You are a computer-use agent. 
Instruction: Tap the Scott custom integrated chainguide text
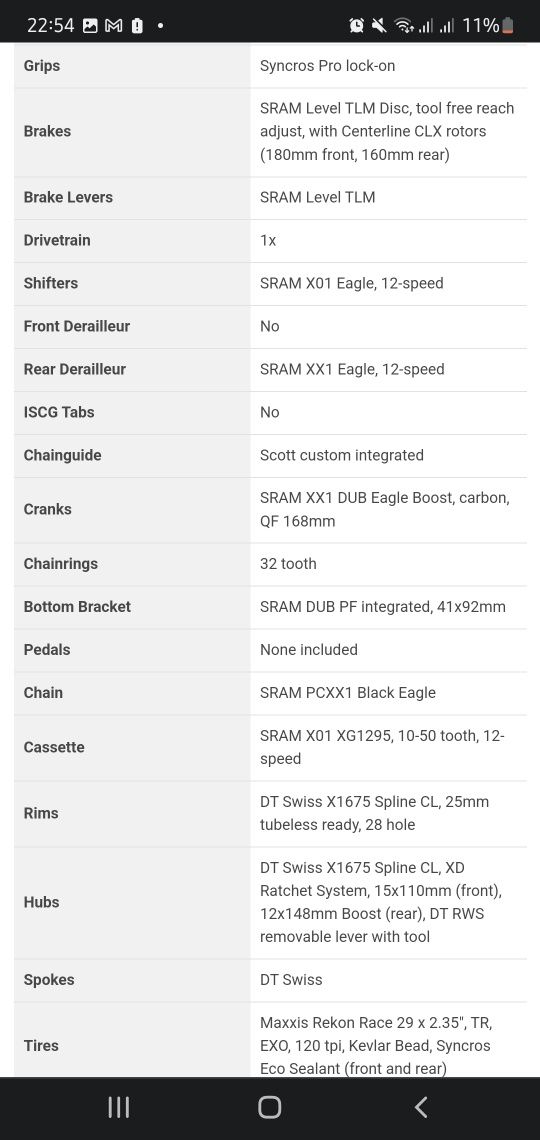[342, 455]
